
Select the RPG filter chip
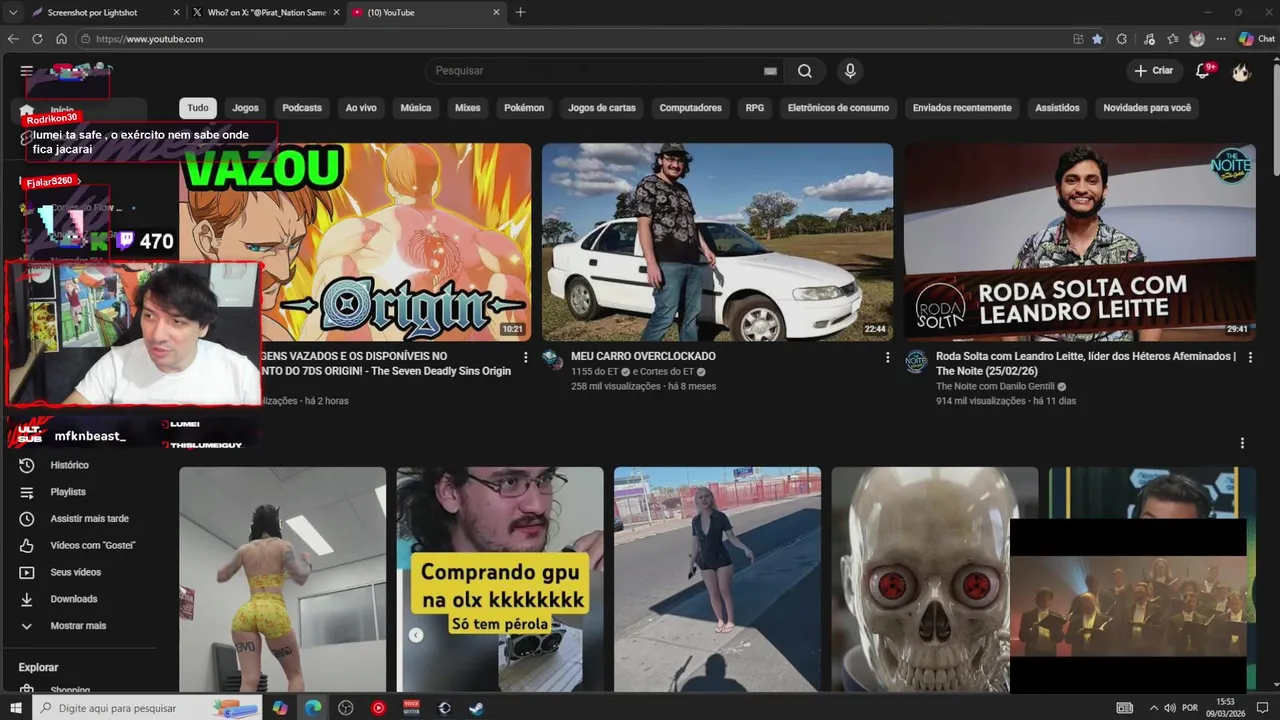pos(754,108)
